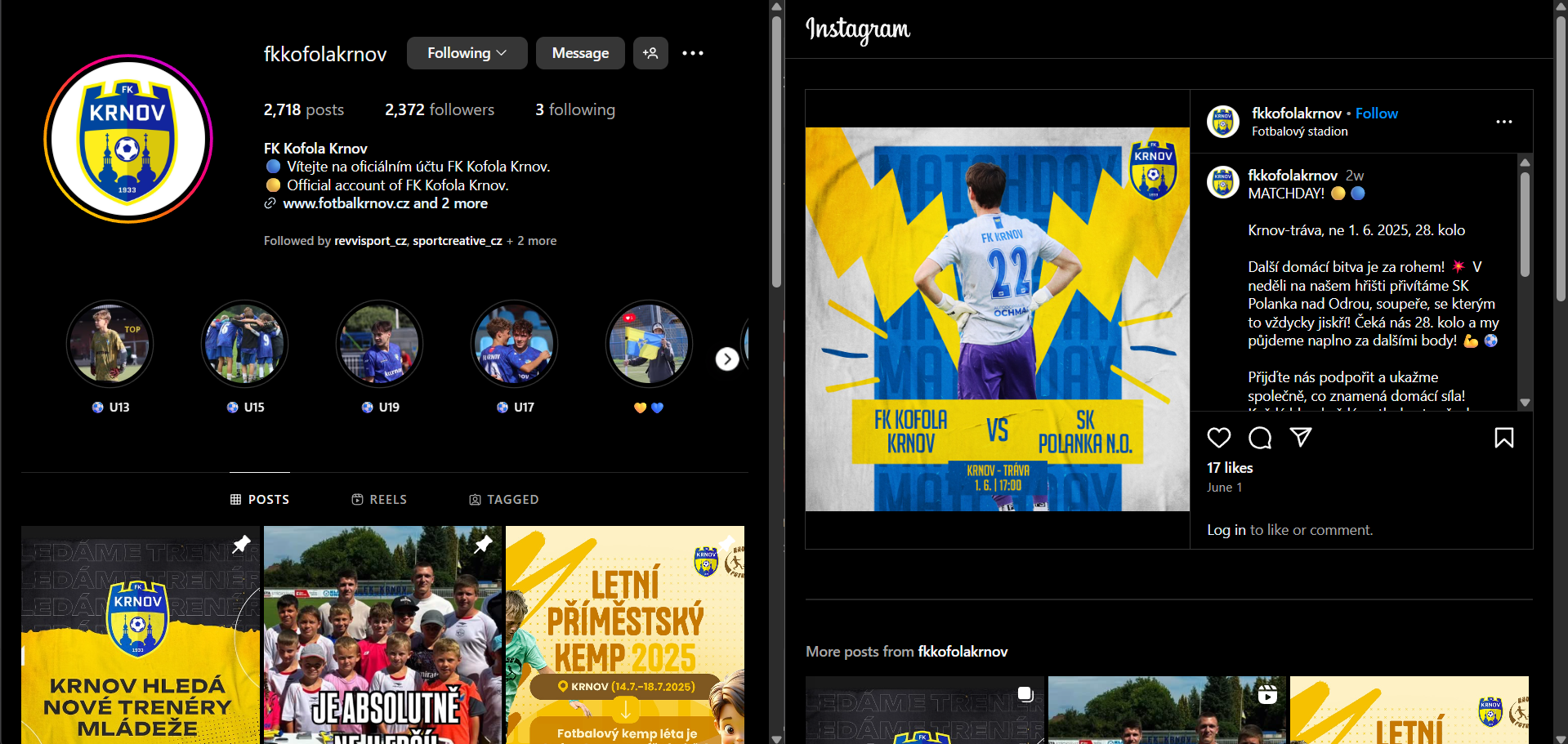Click post header avatar beside Follow
The height and width of the screenshot is (744, 1568).
(x=1223, y=122)
